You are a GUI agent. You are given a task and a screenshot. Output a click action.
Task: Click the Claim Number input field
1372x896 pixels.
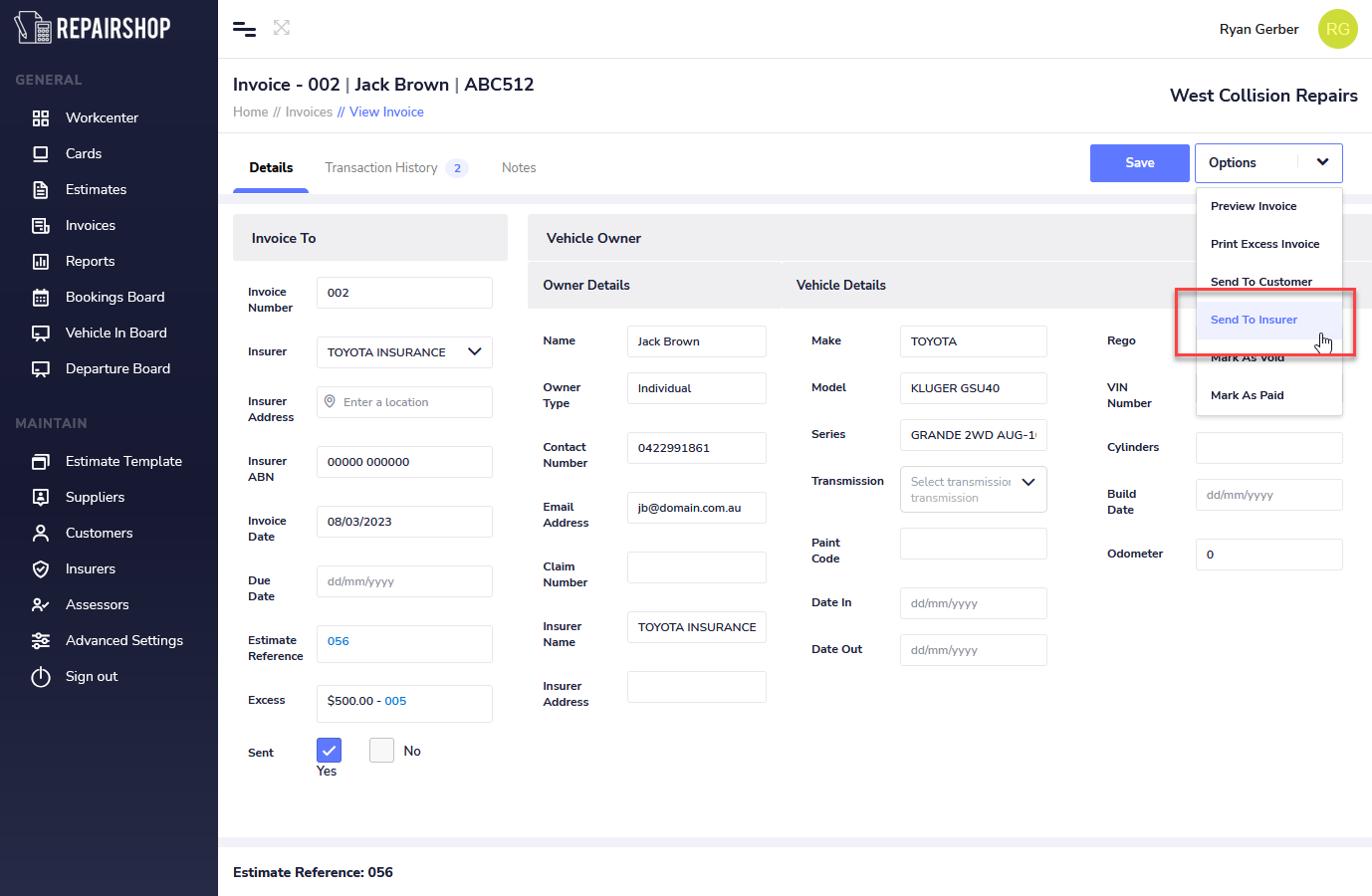point(696,567)
